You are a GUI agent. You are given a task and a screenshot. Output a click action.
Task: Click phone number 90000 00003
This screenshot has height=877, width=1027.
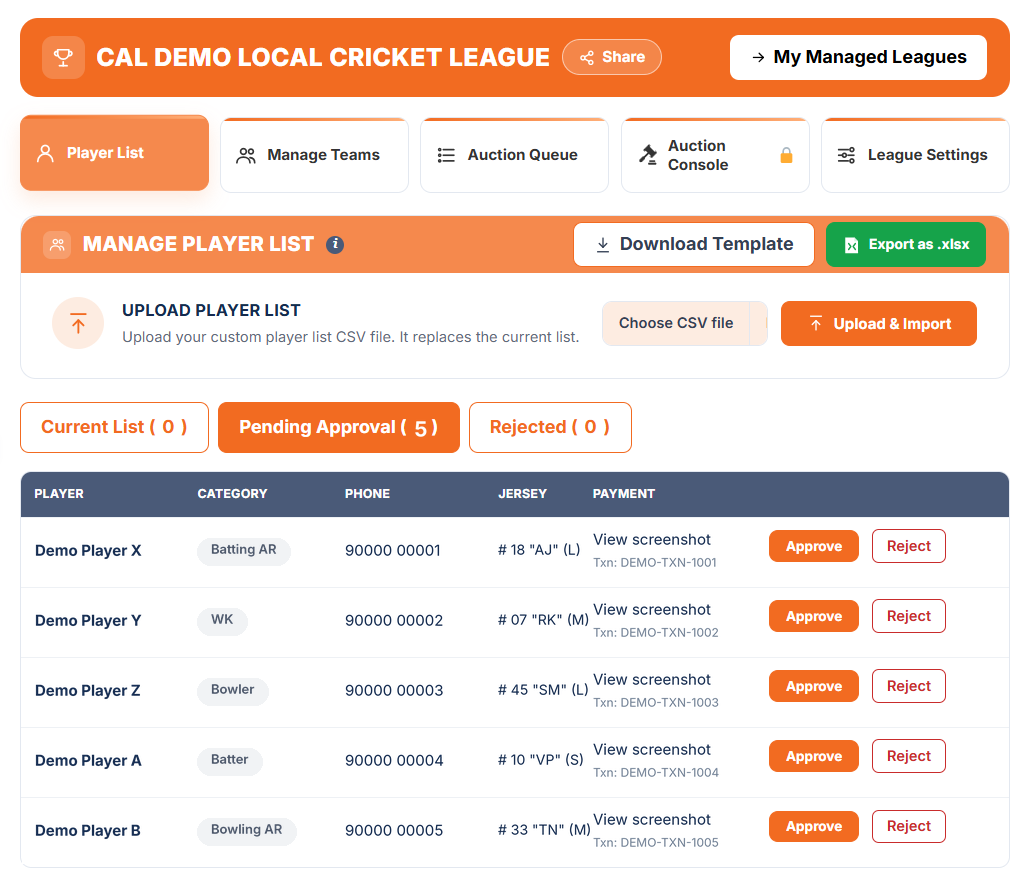[x=394, y=691]
